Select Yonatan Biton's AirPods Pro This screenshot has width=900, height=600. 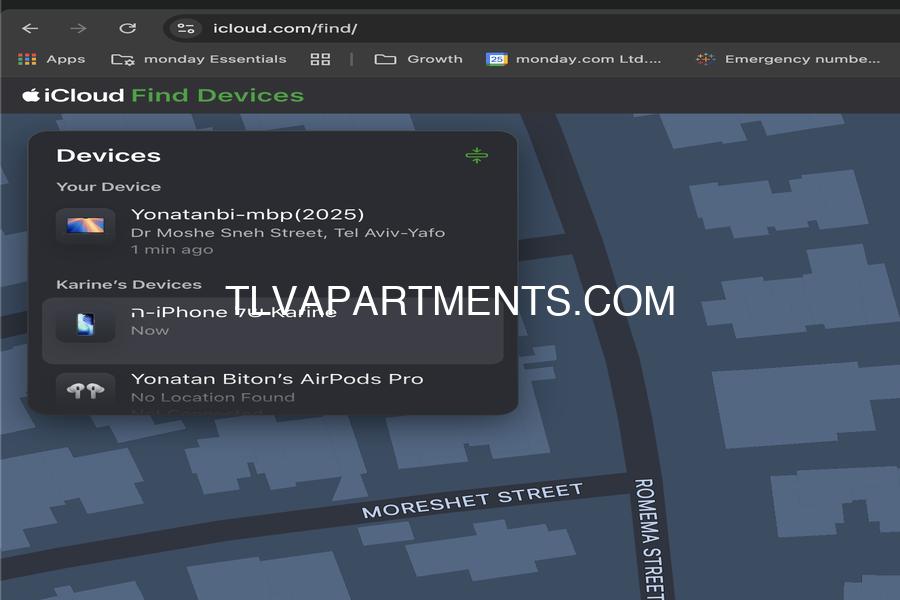(273, 389)
